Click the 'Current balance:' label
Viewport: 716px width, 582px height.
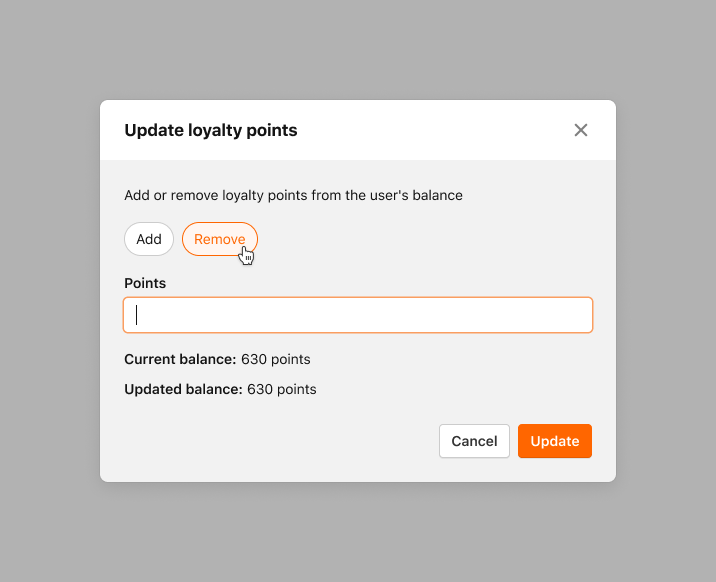coord(180,359)
